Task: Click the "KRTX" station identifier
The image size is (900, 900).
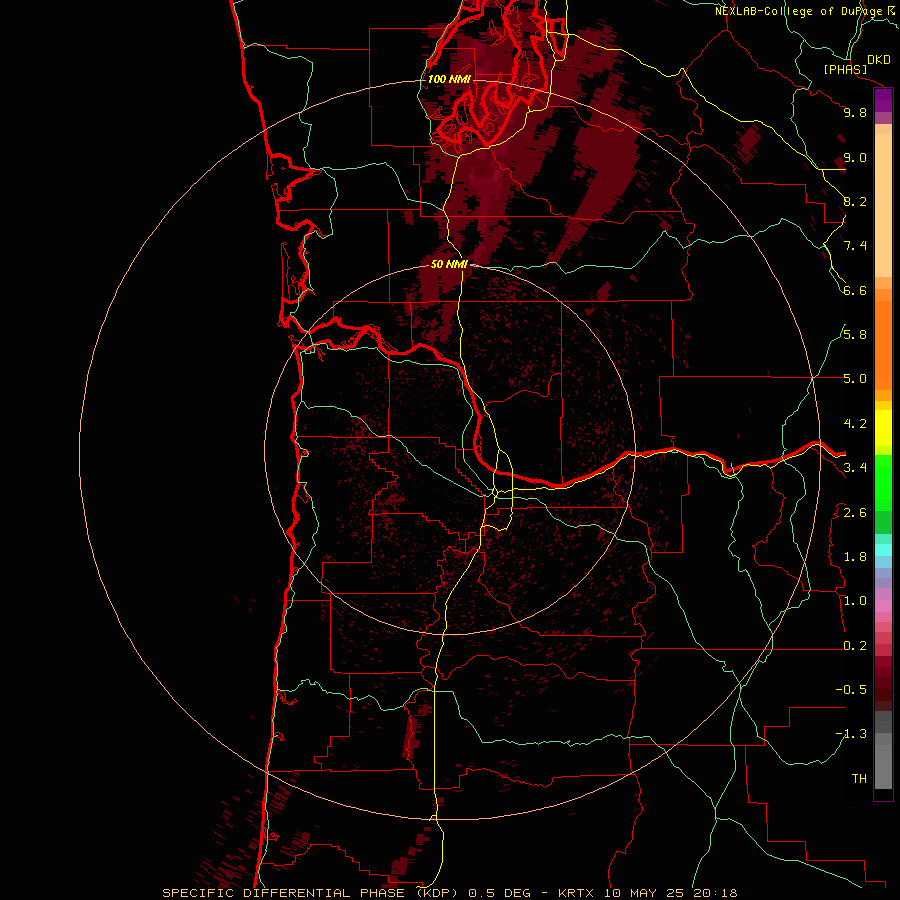Action: point(577,893)
